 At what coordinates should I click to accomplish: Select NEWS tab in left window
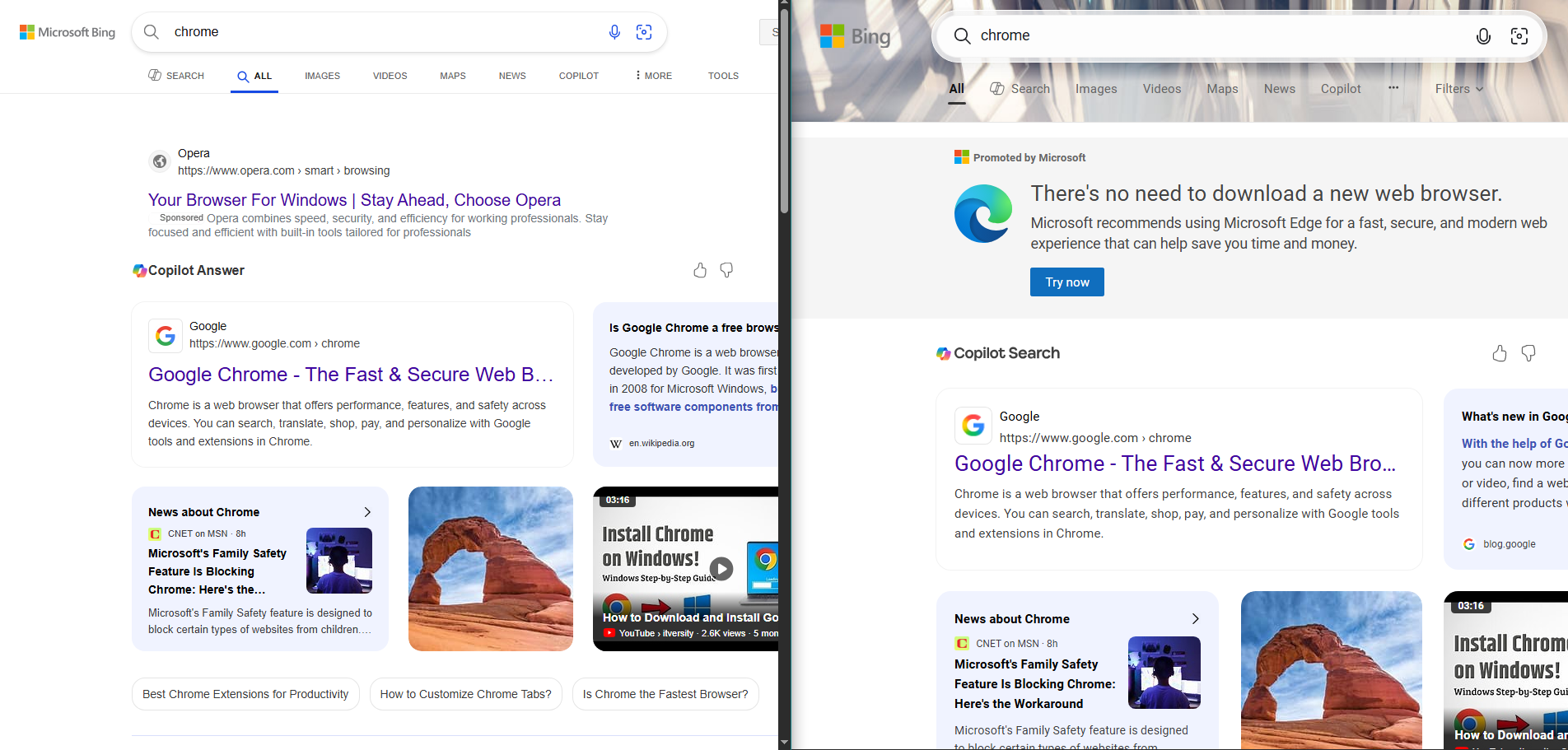pos(512,76)
